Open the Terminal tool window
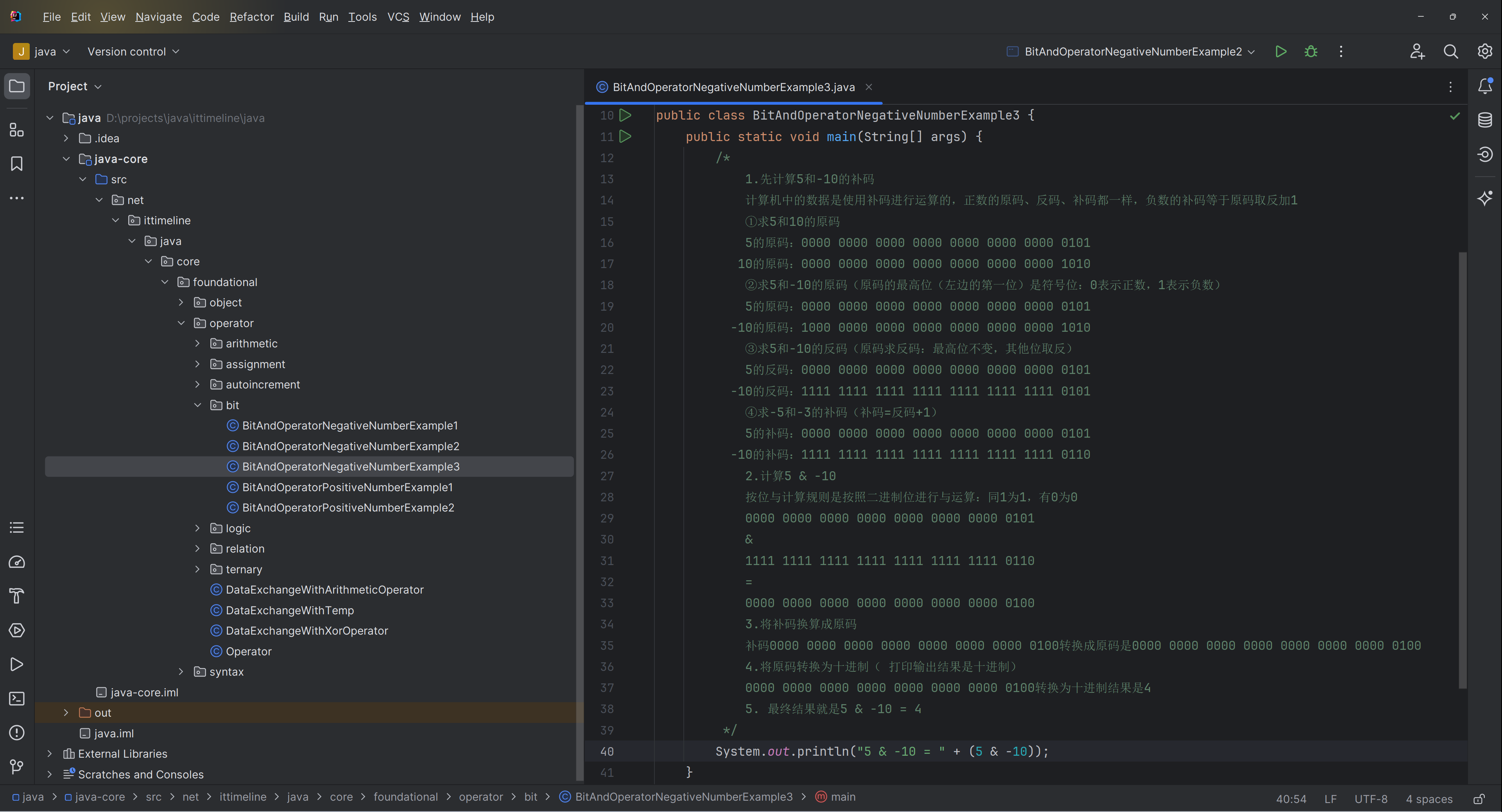This screenshot has height=812, width=1502. coord(17,698)
